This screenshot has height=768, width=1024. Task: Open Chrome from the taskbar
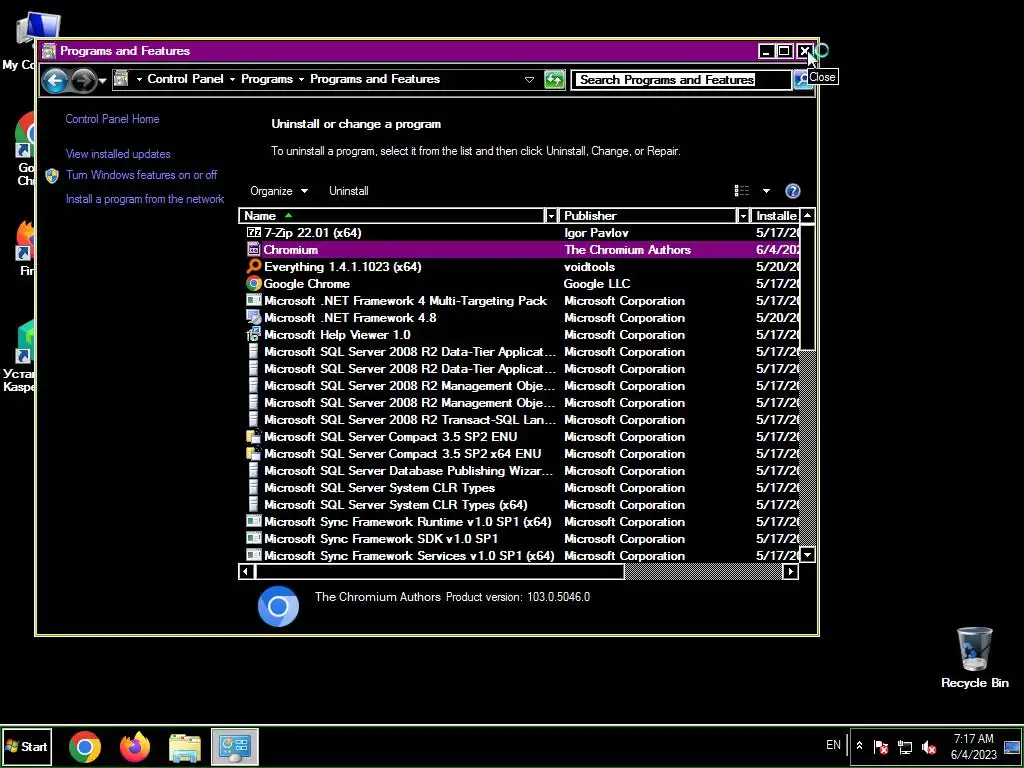(x=85, y=747)
